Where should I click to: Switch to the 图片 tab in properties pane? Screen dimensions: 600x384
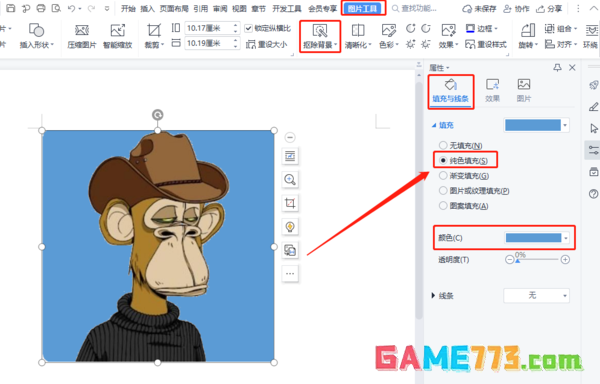point(524,91)
